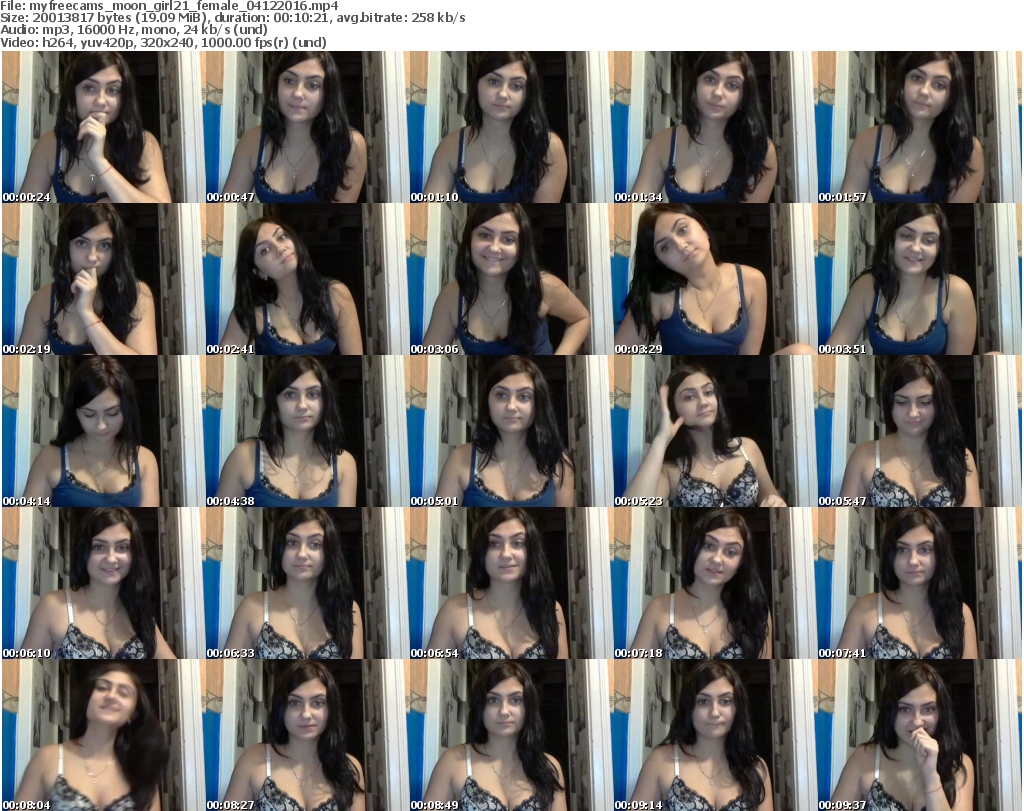Click the Video codec info line
The width and height of the screenshot is (1024, 811).
[164, 42]
